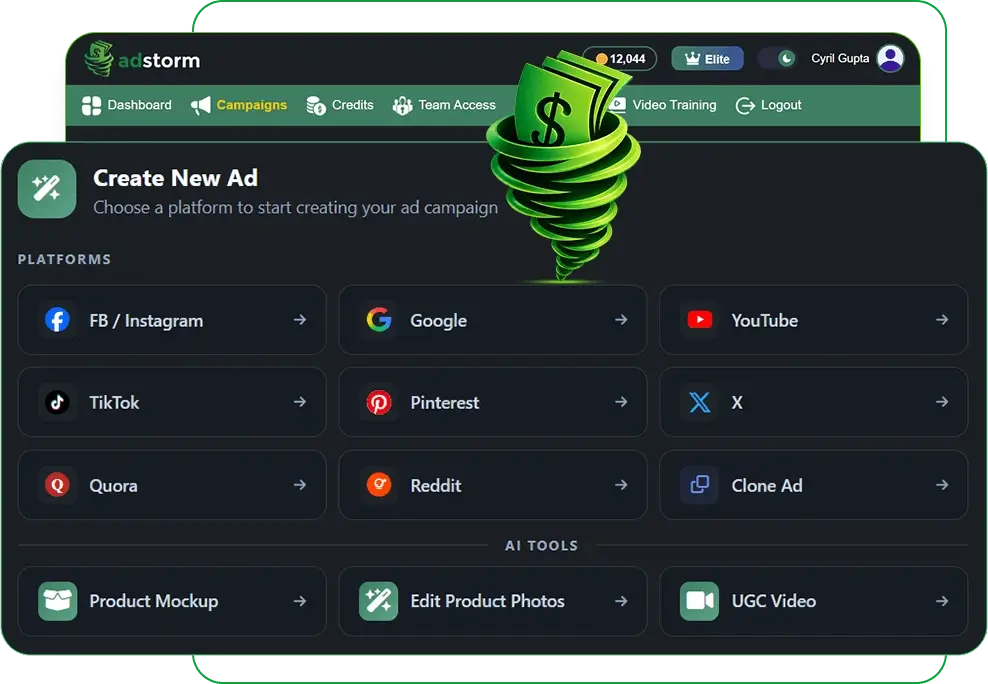Click the crown icon in Elite badge
988x684 pixels.
coord(692,59)
